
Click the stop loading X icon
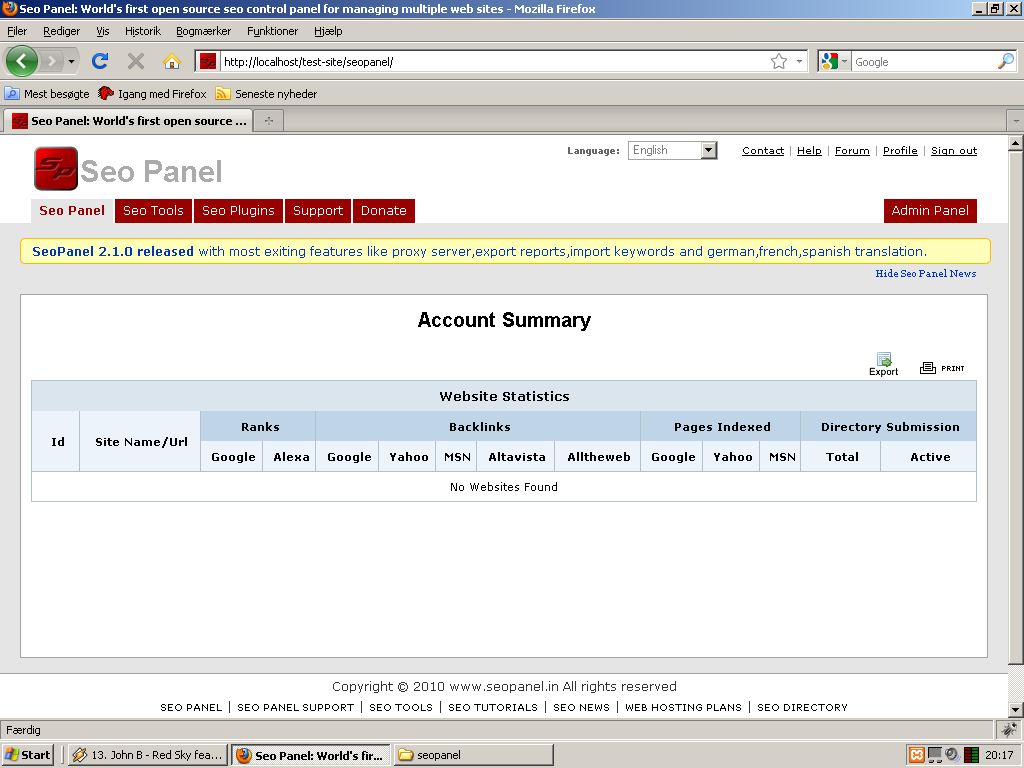click(136, 61)
